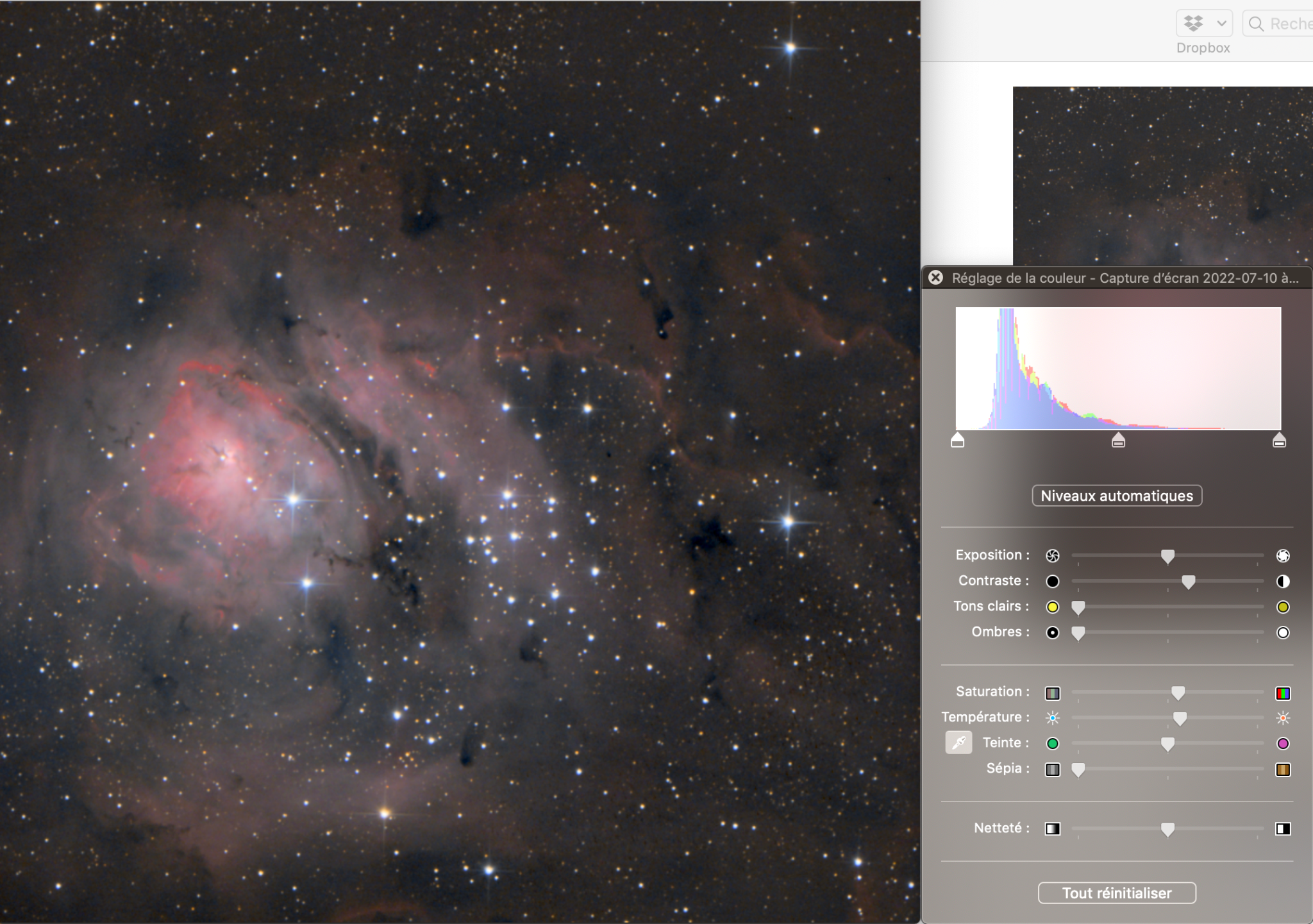Click the dark Ombres circle icon
The width and height of the screenshot is (1313, 924).
1053,633
